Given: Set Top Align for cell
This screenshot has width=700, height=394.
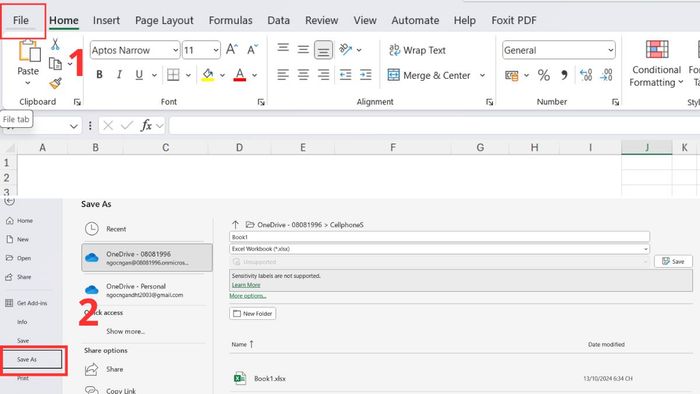Looking at the screenshot, I should tap(283, 48).
